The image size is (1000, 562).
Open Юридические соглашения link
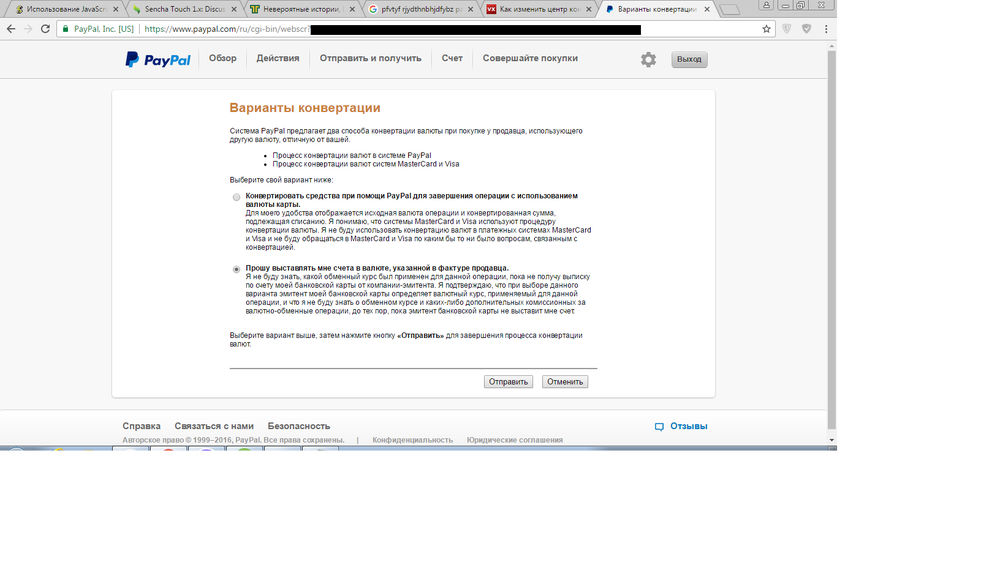tap(515, 440)
